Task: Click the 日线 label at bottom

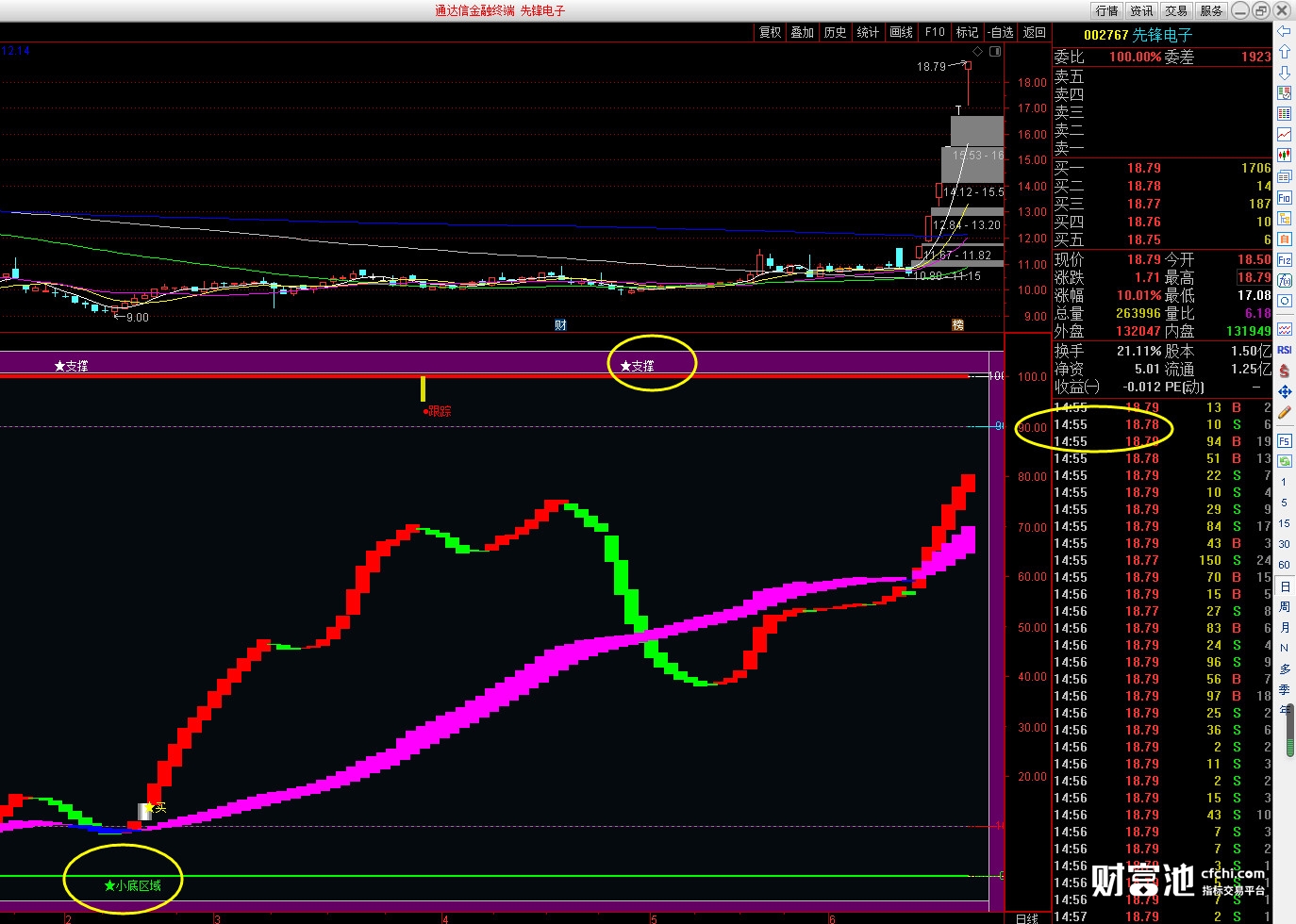Action: click(x=1027, y=917)
